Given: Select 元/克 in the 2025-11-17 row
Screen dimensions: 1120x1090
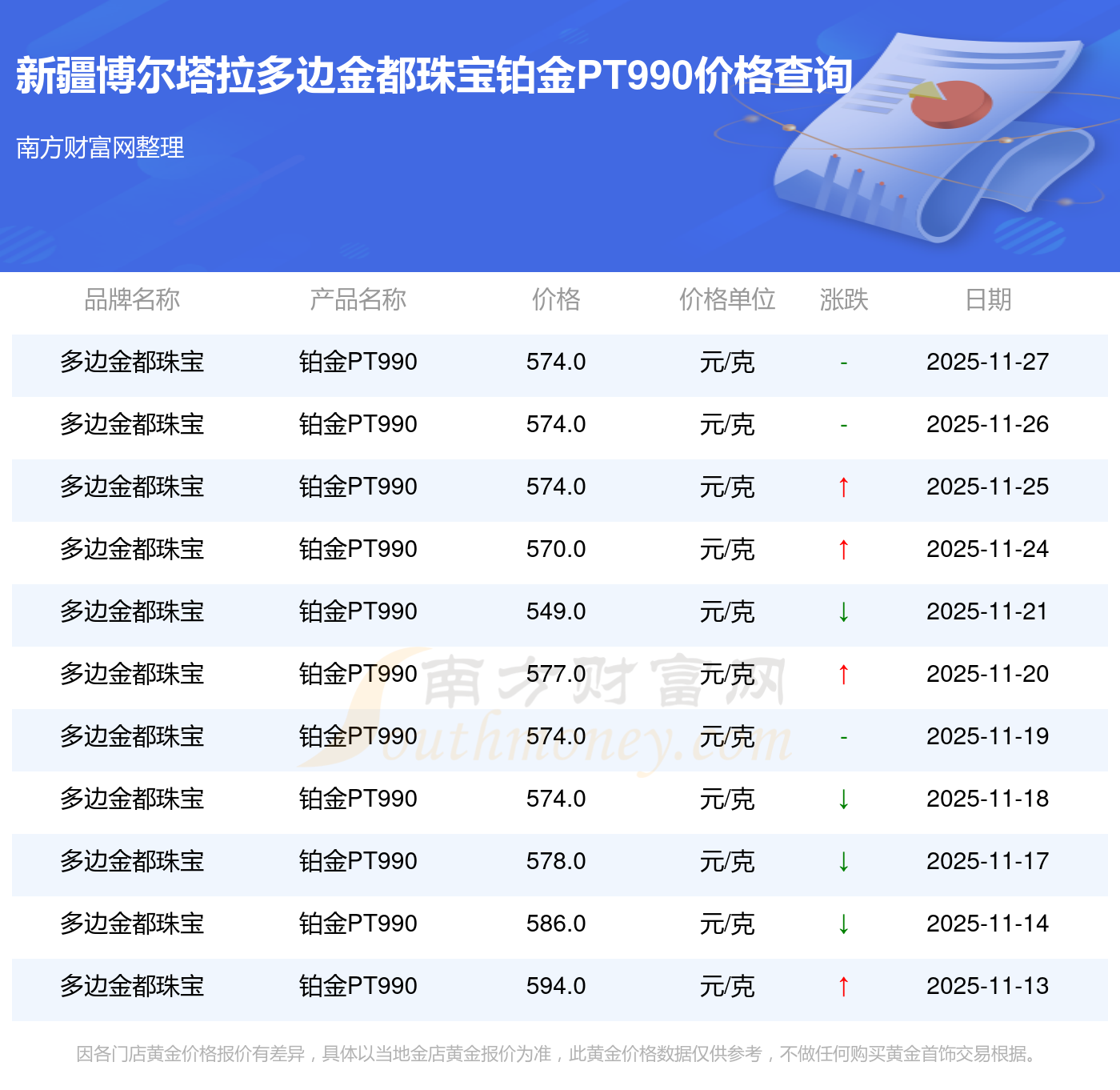Looking at the screenshot, I should (727, 861).
